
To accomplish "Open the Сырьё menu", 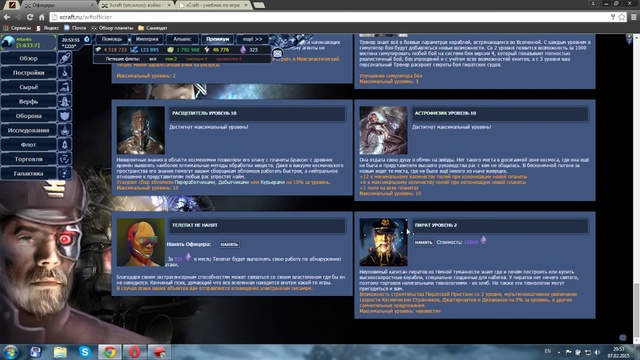I will coord(29,87).
